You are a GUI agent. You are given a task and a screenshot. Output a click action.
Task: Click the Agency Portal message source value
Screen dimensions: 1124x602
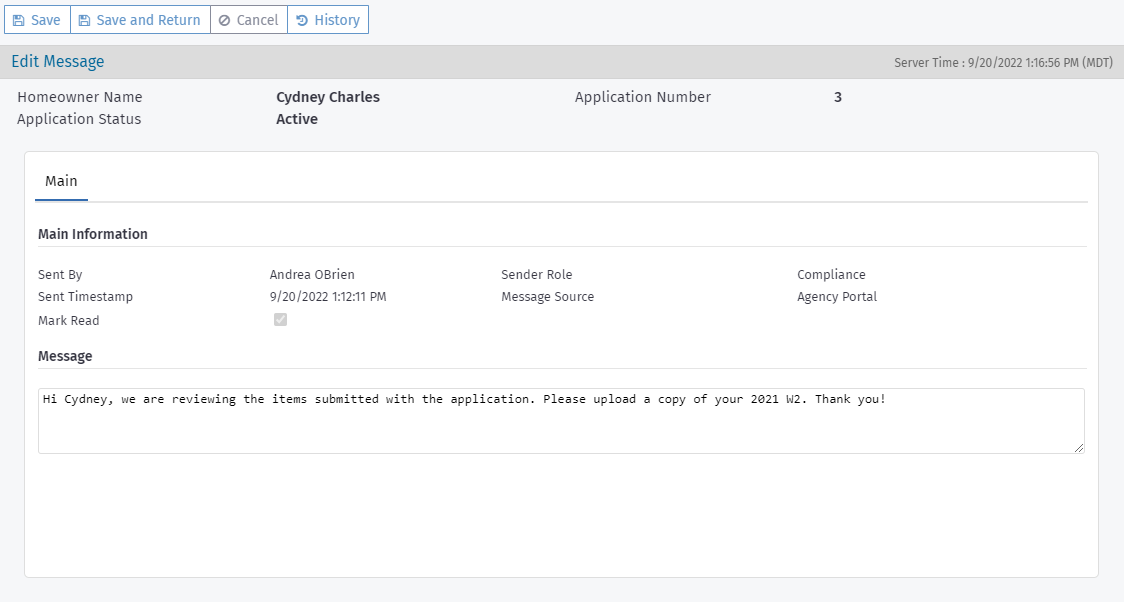(837, 296)
